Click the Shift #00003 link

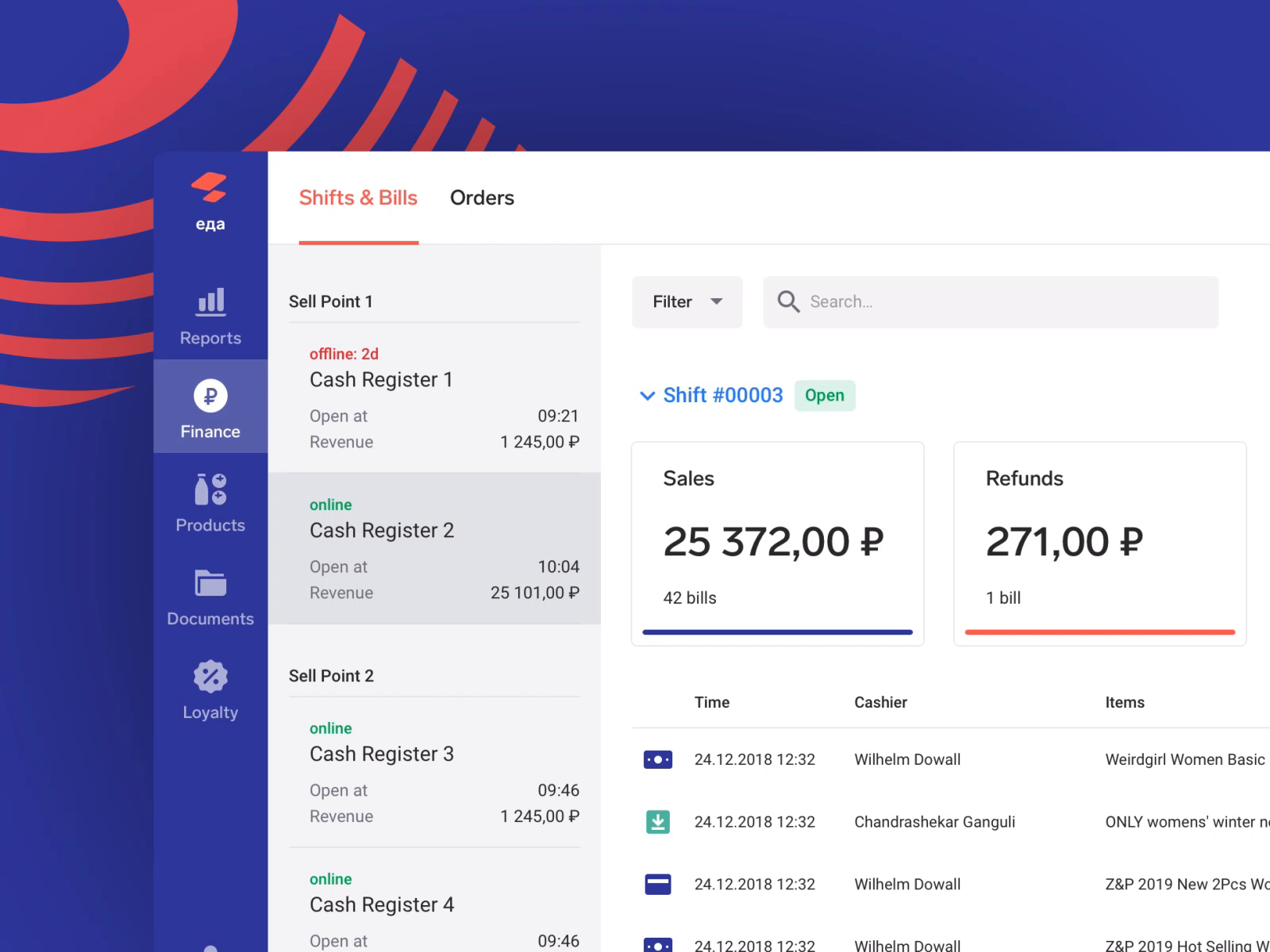coord(722,395)
